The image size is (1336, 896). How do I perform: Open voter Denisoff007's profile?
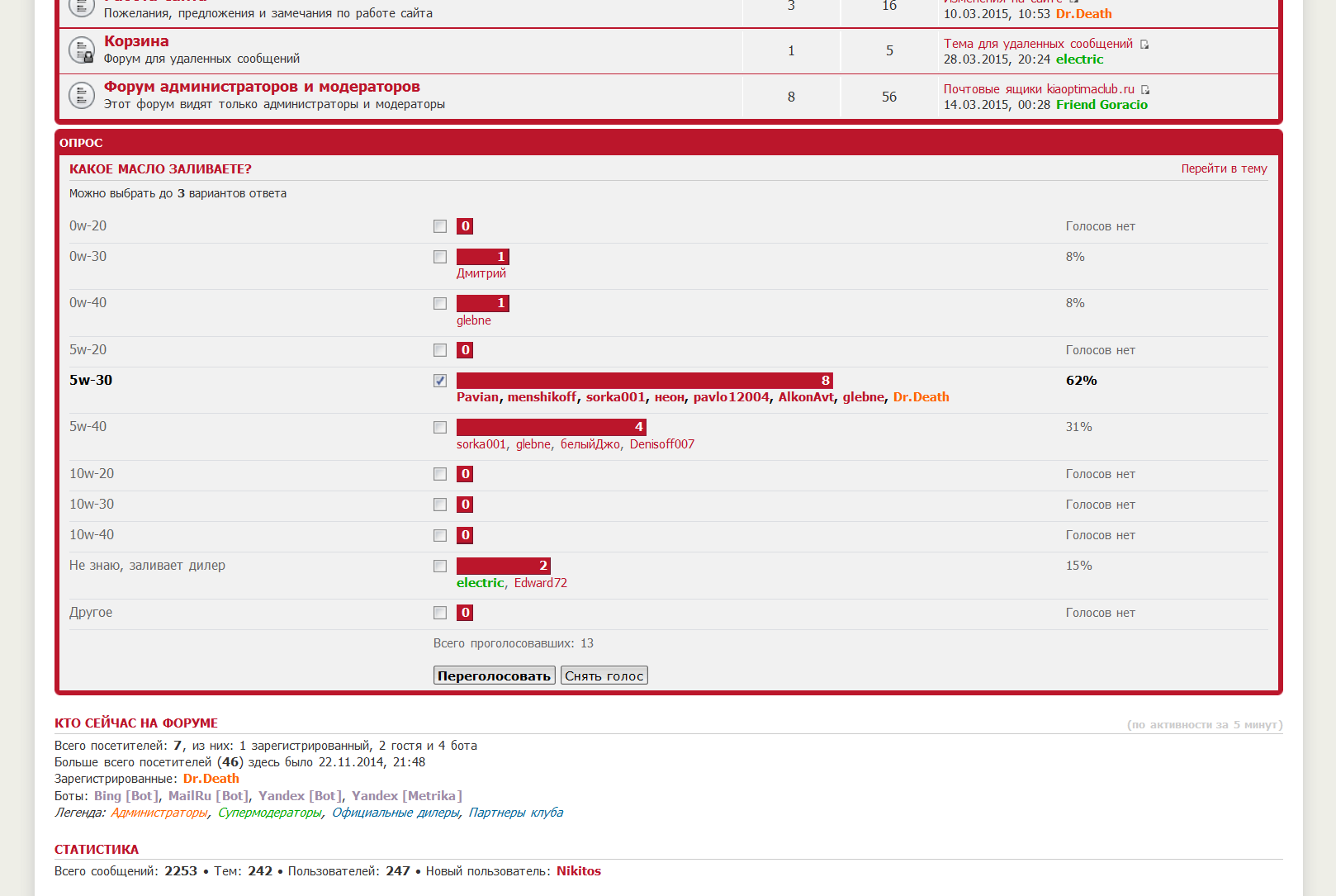[x=661, y=444]
